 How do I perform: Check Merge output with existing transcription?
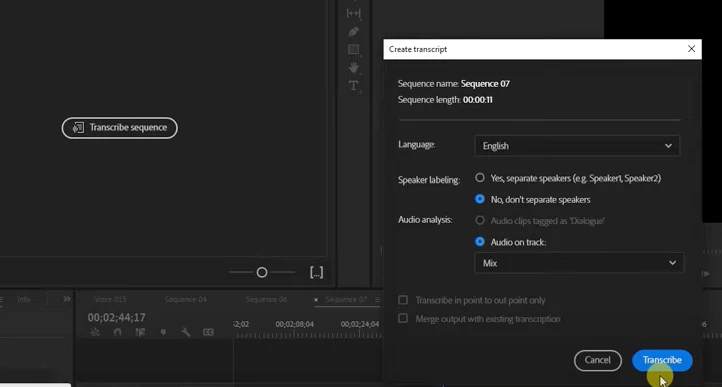[403, 318]
